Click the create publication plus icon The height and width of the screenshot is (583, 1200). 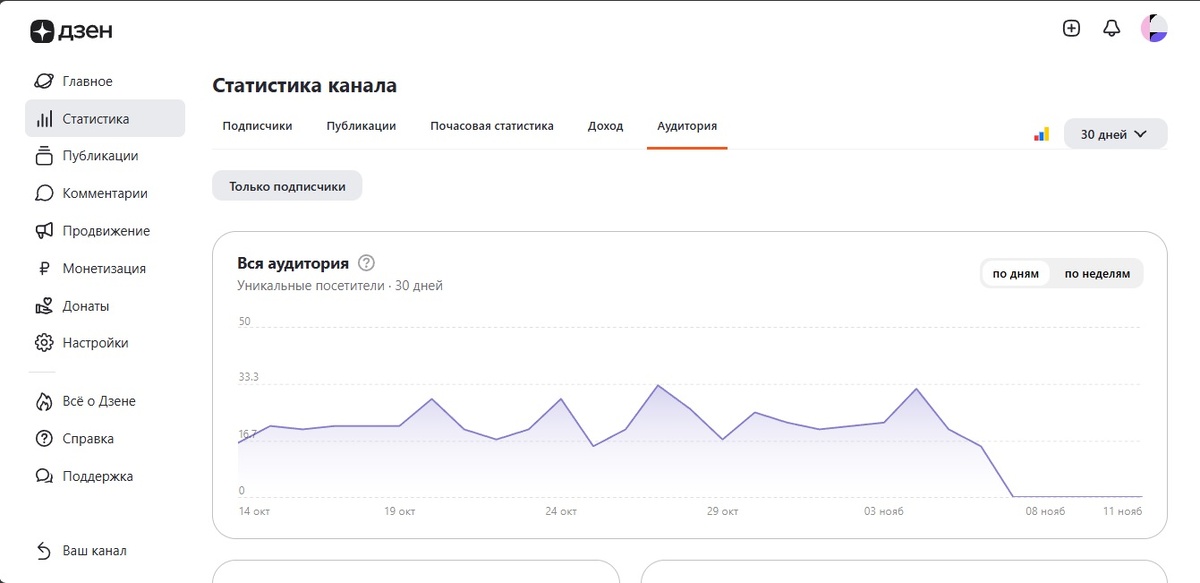[1071, 28]
